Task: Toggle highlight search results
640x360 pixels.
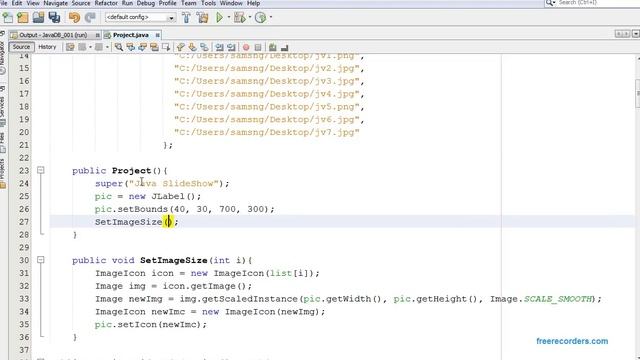Action: (x=154, y=47)
